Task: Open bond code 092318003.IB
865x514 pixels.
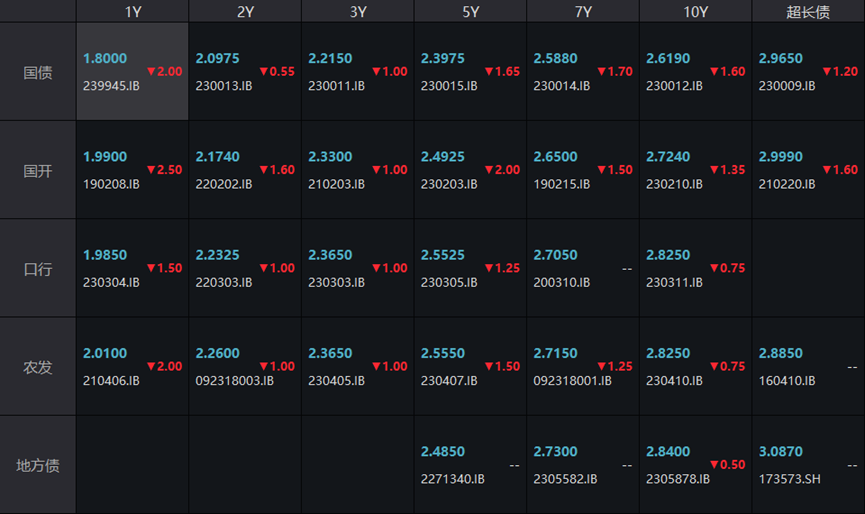Action: point(232,381)
